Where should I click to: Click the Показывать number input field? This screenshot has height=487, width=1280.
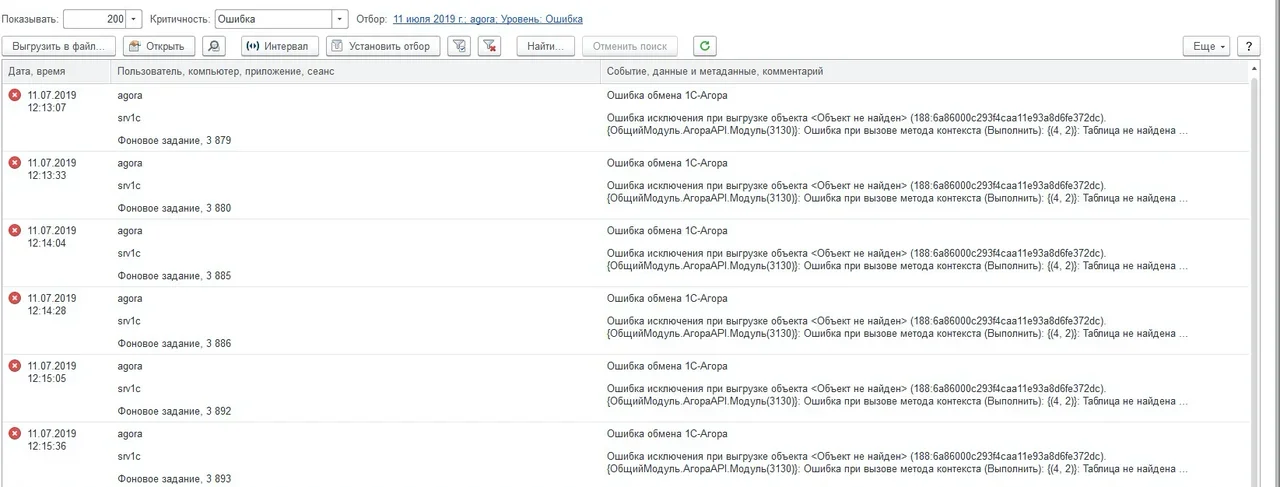(x=95, y=19)
